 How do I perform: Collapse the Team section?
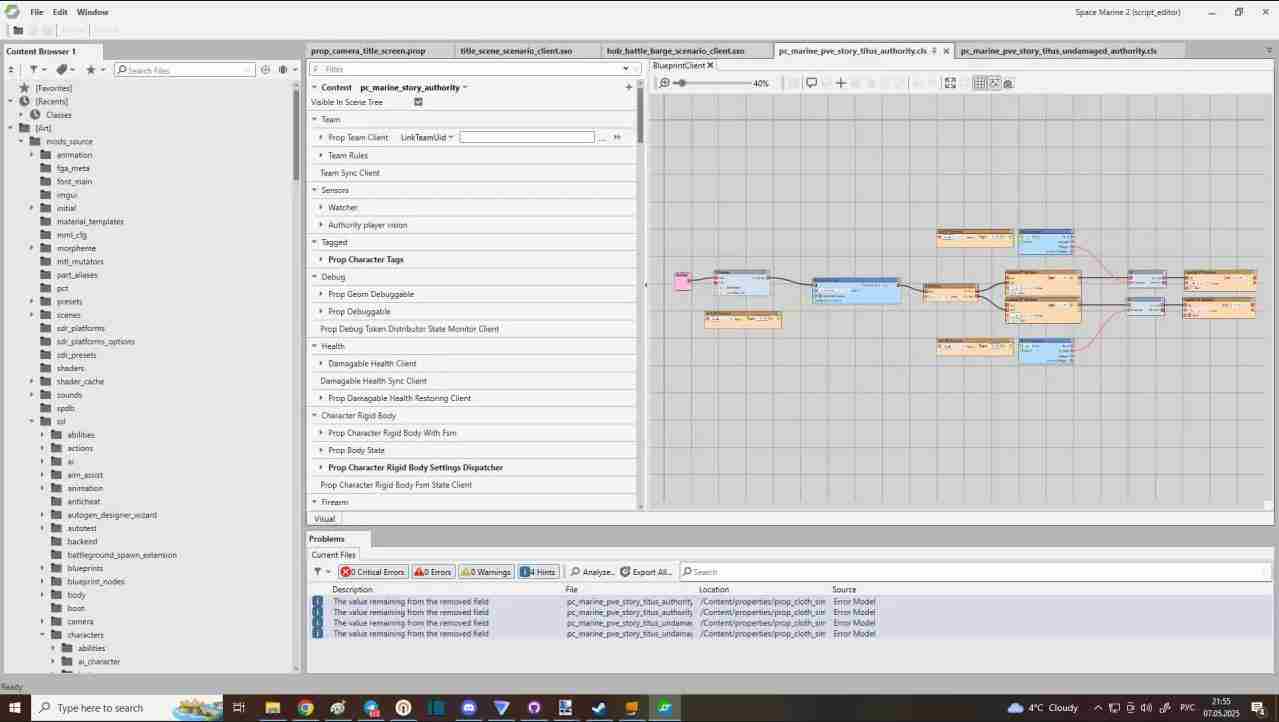[x=314, y=119]
